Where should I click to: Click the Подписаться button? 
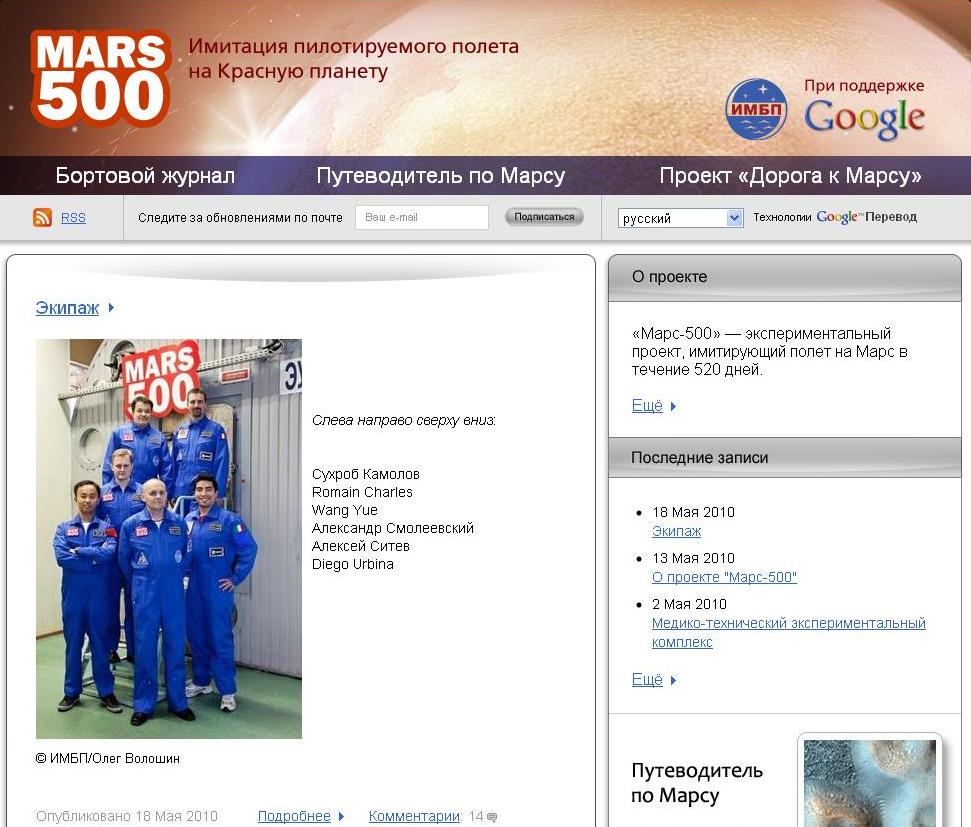coord(544,217)
